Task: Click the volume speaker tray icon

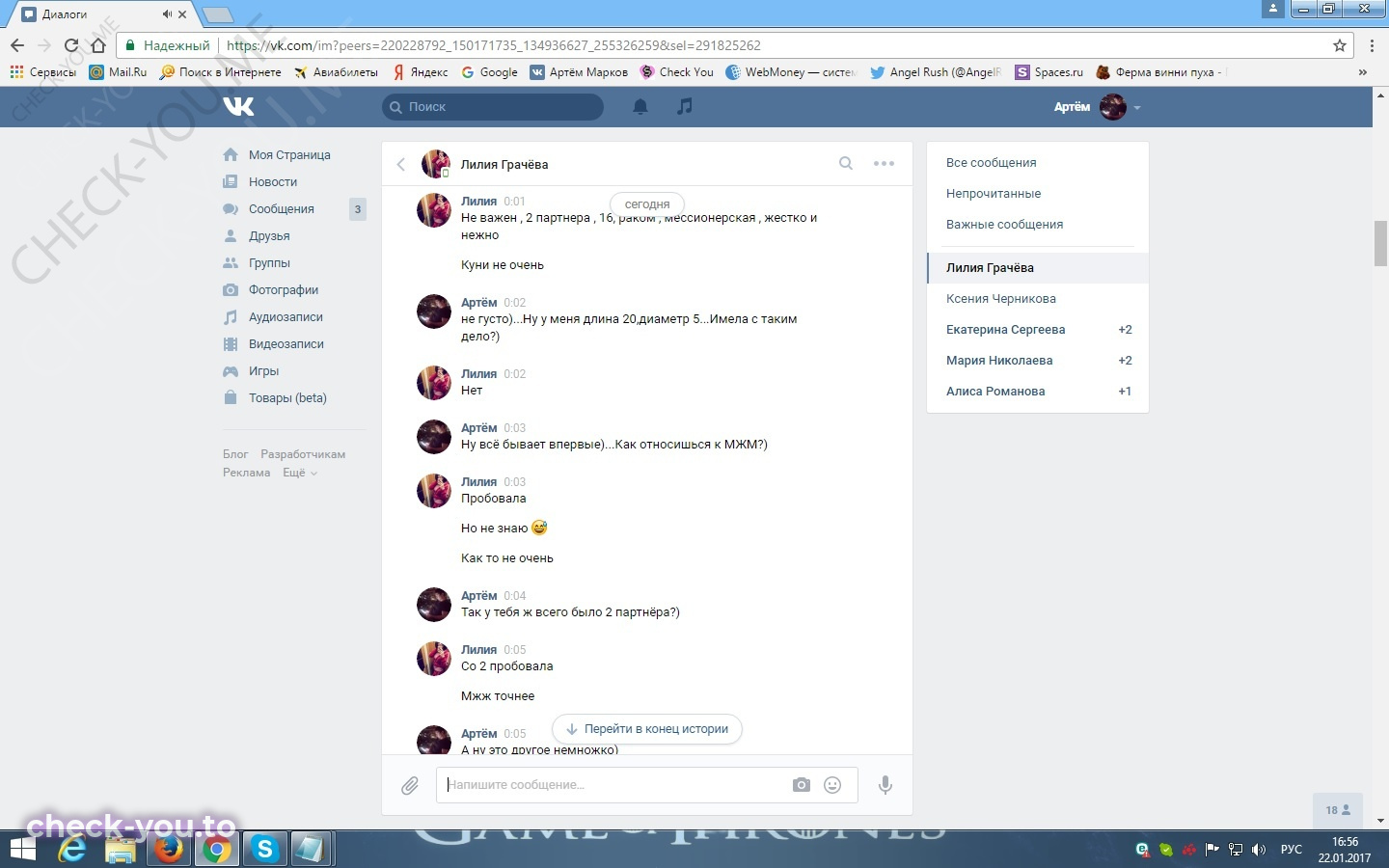Action: tap(1258, 850)
